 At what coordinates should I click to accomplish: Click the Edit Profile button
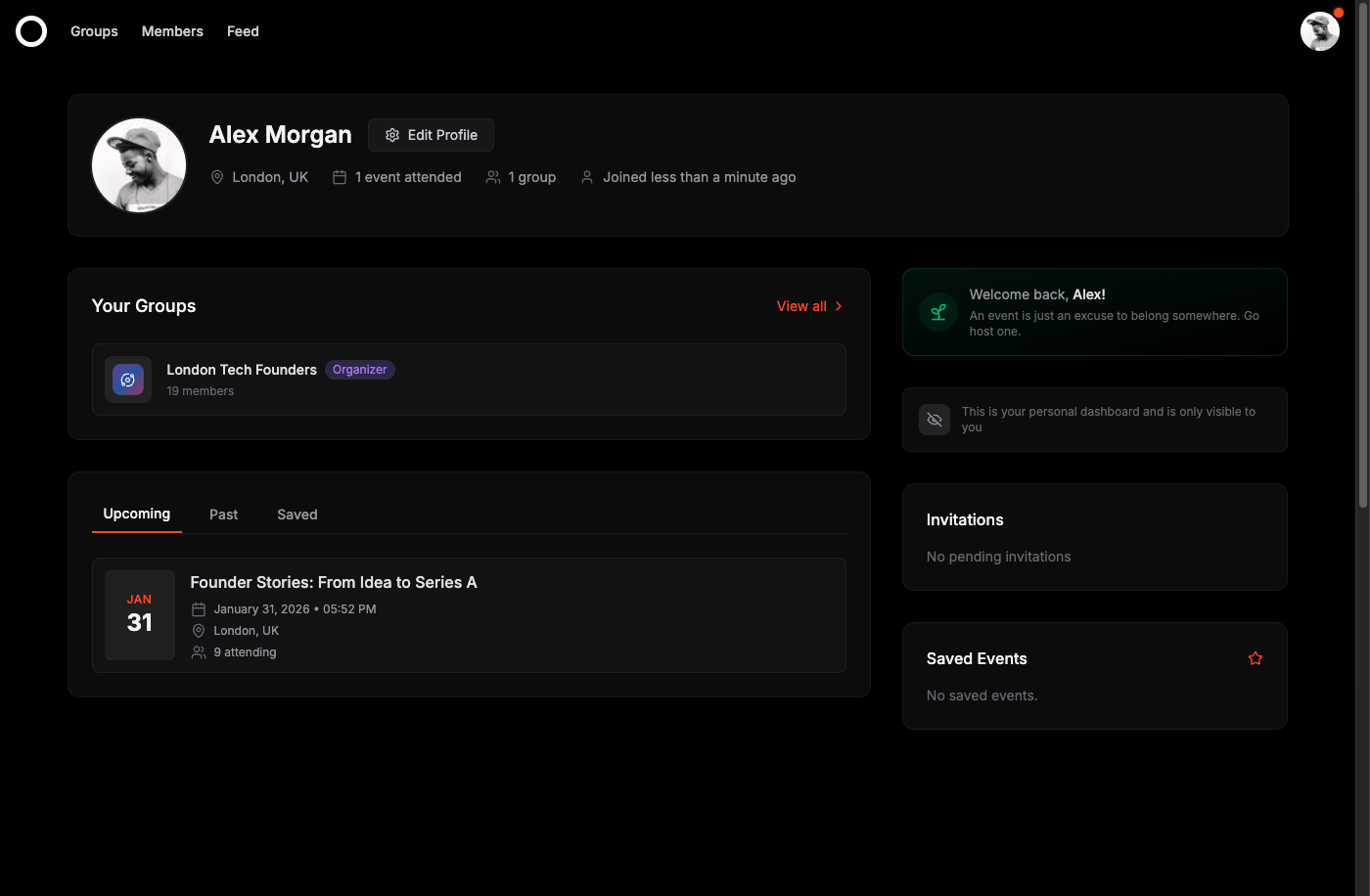431,134
